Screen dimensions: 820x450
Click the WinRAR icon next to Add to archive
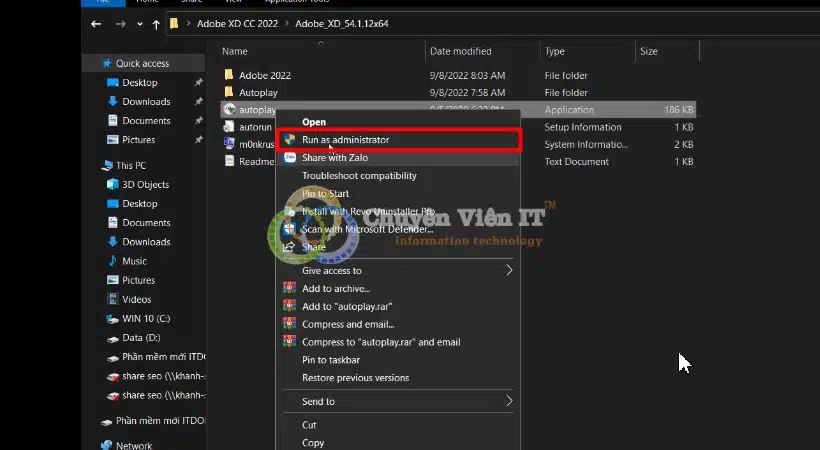(290, 289)
